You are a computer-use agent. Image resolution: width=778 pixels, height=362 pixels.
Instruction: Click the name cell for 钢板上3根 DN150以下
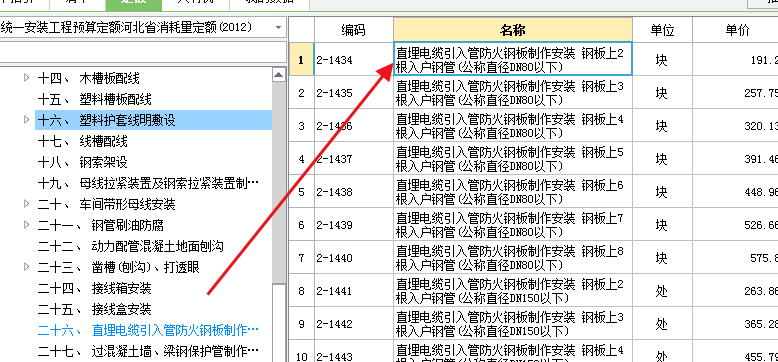pos(513,324)
